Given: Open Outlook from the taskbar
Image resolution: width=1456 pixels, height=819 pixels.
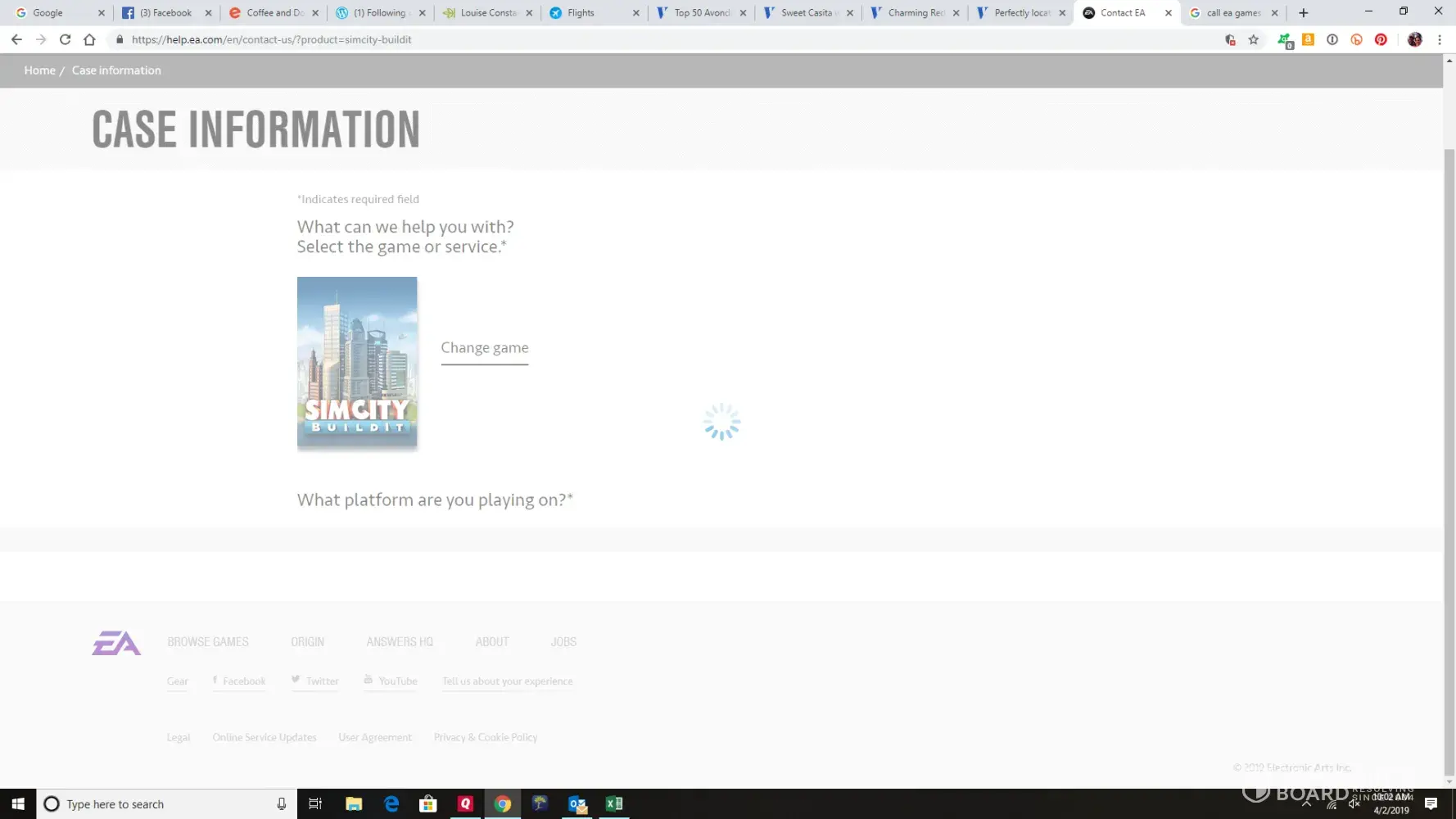Looking at the screenshot, I should [x=577, y=804].
